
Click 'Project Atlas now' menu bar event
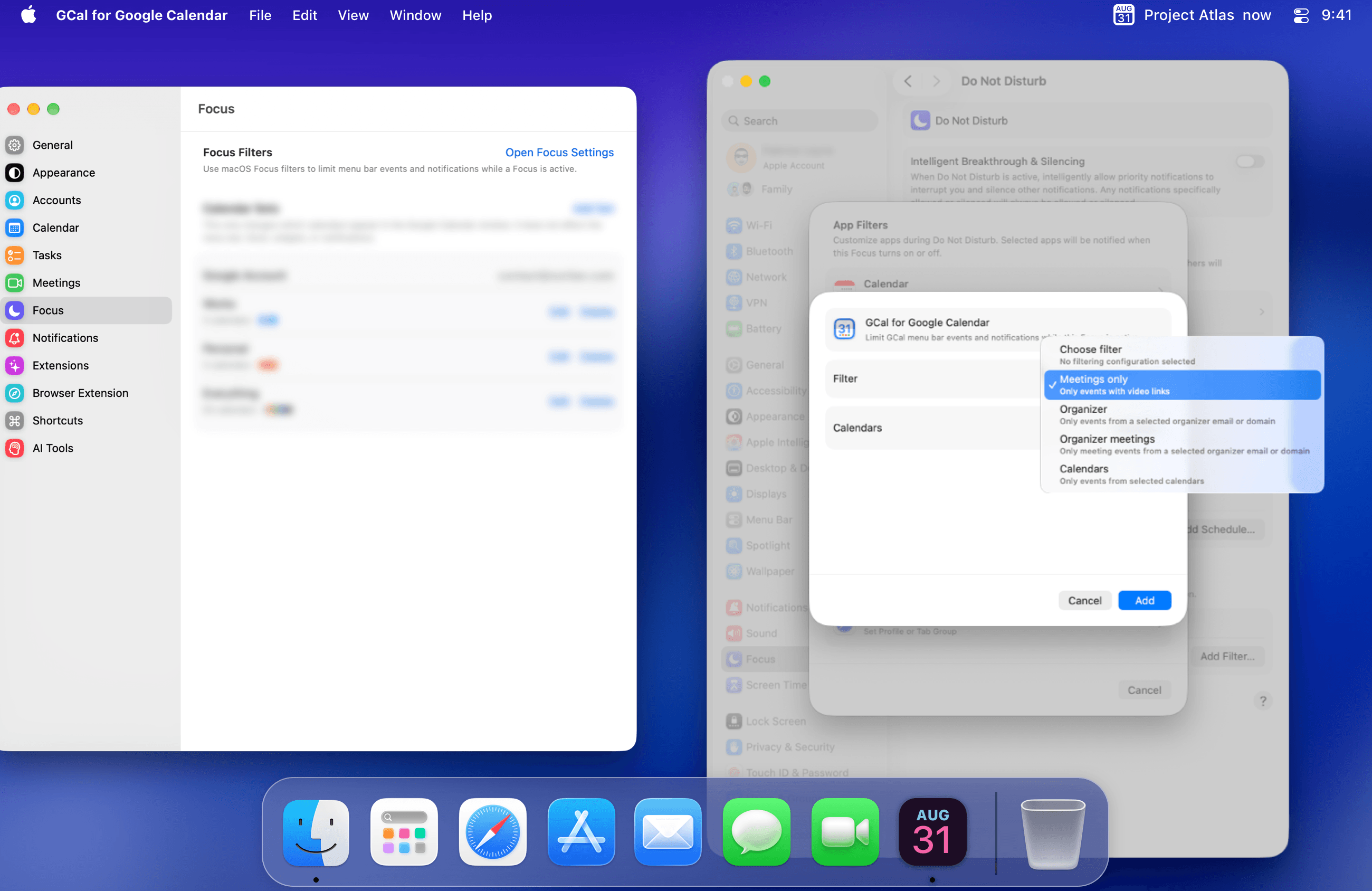click(x=1207, y=15)
